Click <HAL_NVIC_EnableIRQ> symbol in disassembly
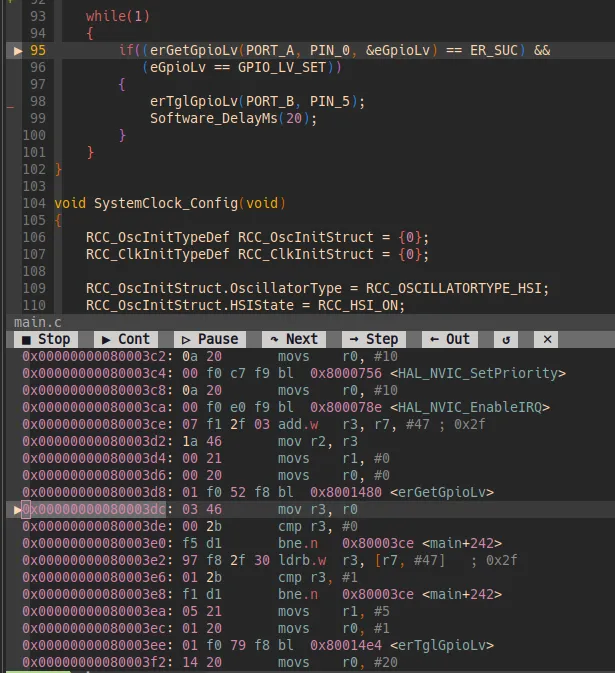615x673 pixels. click(x=470, y=407)
